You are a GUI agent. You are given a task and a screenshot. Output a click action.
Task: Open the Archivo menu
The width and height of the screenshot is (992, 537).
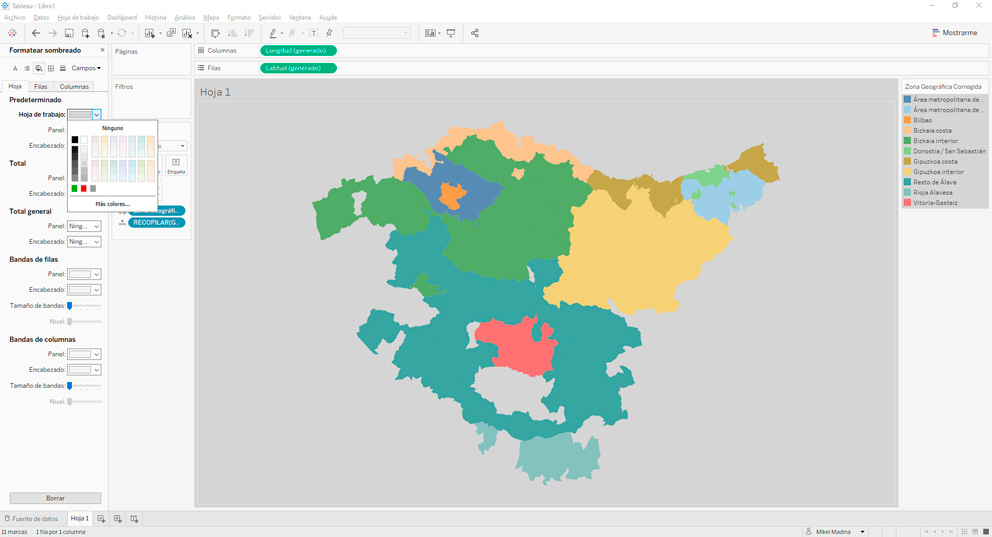15,18
